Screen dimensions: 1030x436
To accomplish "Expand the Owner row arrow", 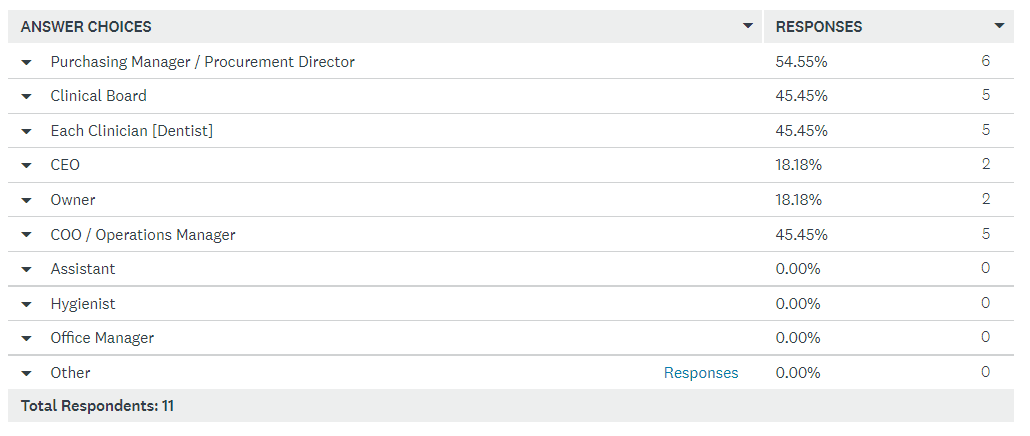I will 26,200.
